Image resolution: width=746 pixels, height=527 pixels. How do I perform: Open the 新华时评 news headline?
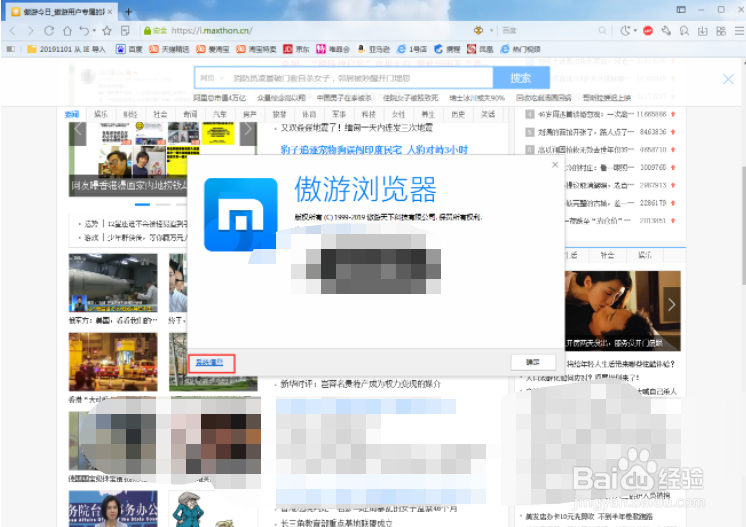click(360, 383)
